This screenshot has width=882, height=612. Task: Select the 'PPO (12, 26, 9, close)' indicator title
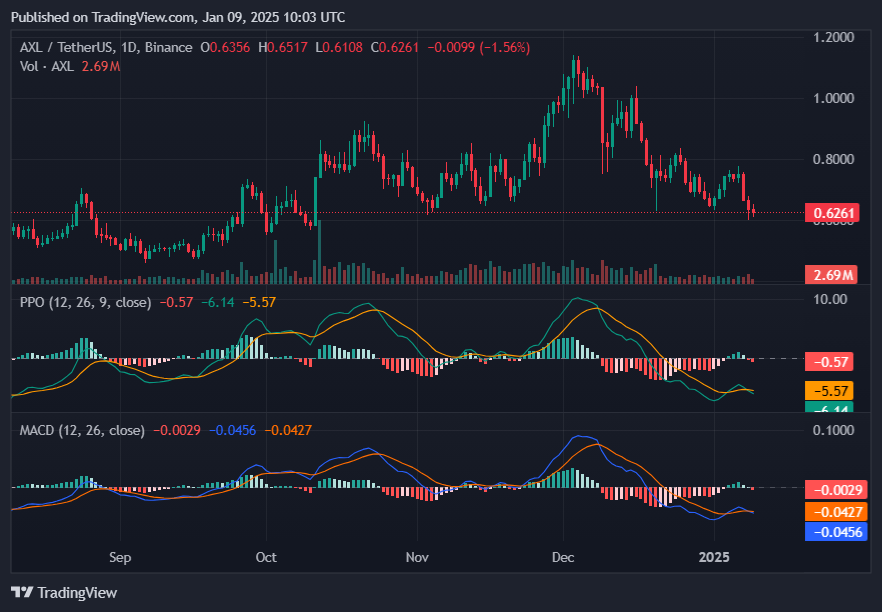(x=86, y=303)
